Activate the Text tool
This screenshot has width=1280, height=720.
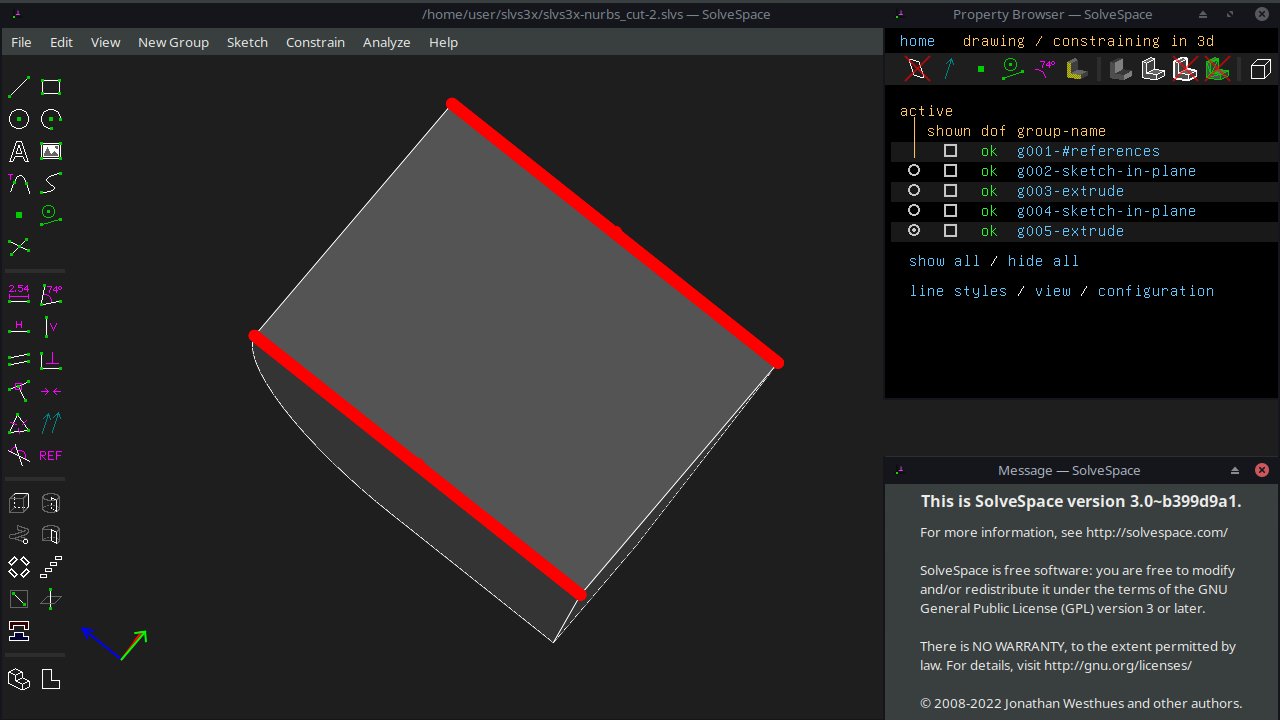coord(18,150)
